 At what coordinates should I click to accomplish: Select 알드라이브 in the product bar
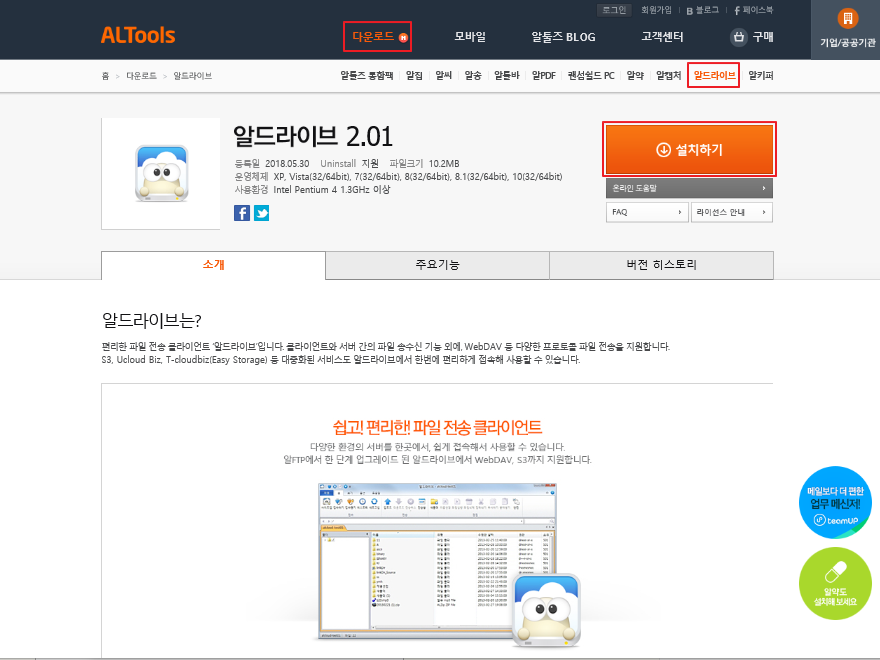pyautogui.click(x=714, y=75)
